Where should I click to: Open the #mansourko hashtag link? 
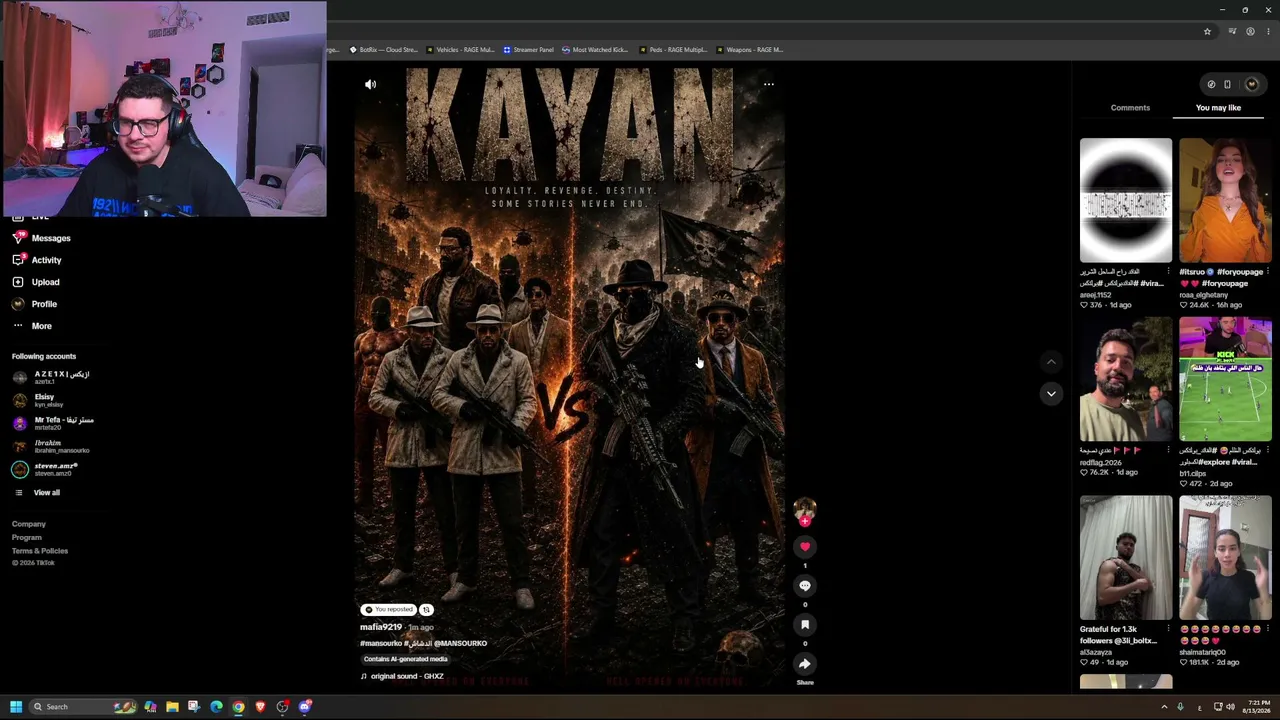pyautogui.click(x=381, y=644)
